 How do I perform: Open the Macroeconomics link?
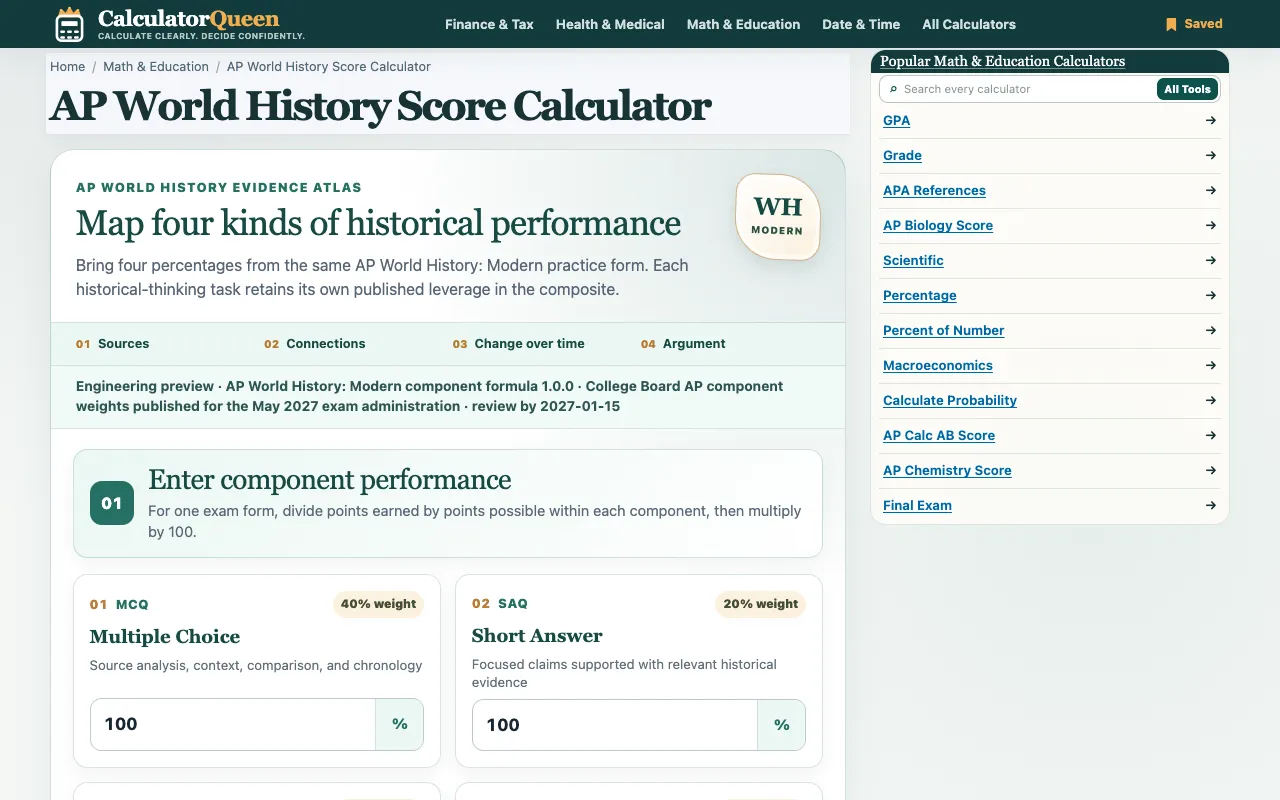click(938, 365)
